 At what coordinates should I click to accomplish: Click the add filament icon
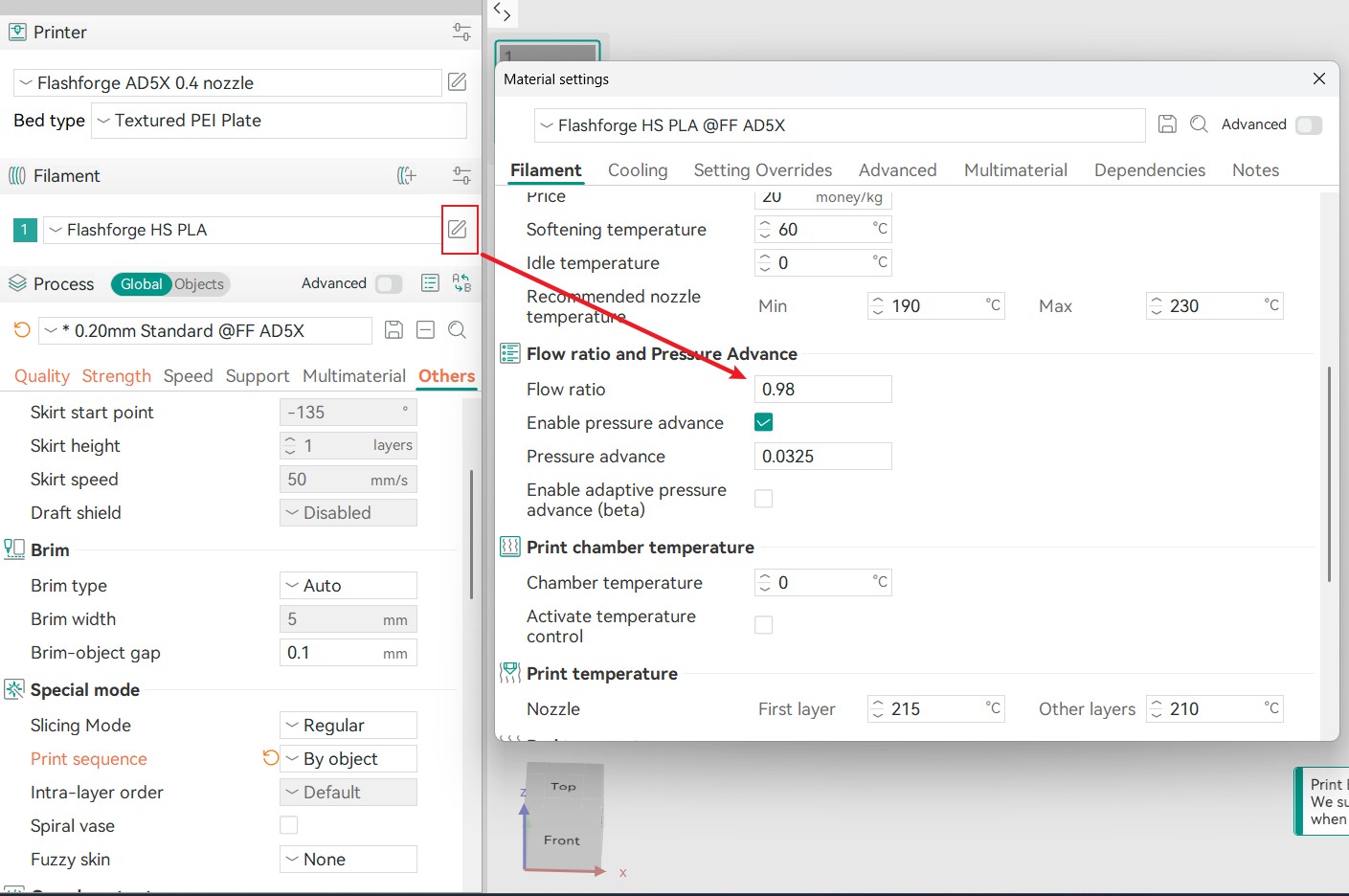pyautogui.click(x=407, y=176)
